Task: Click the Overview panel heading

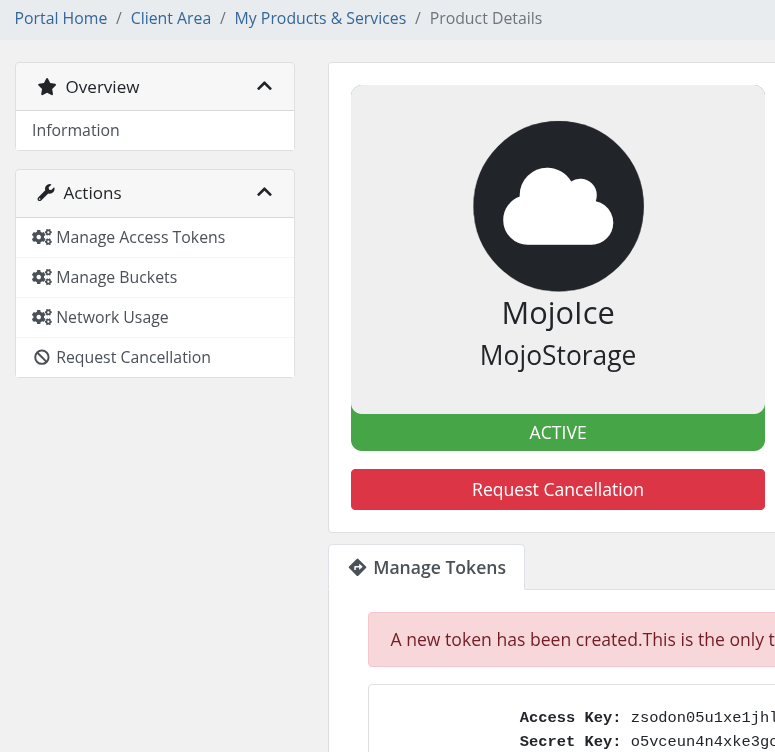Action: coord(155,87)
